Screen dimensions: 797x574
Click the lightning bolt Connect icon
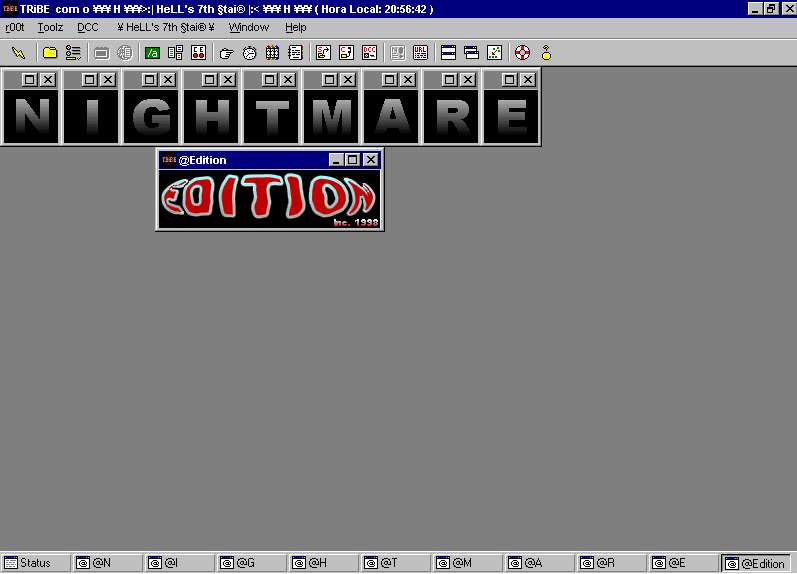click(18, 53)
